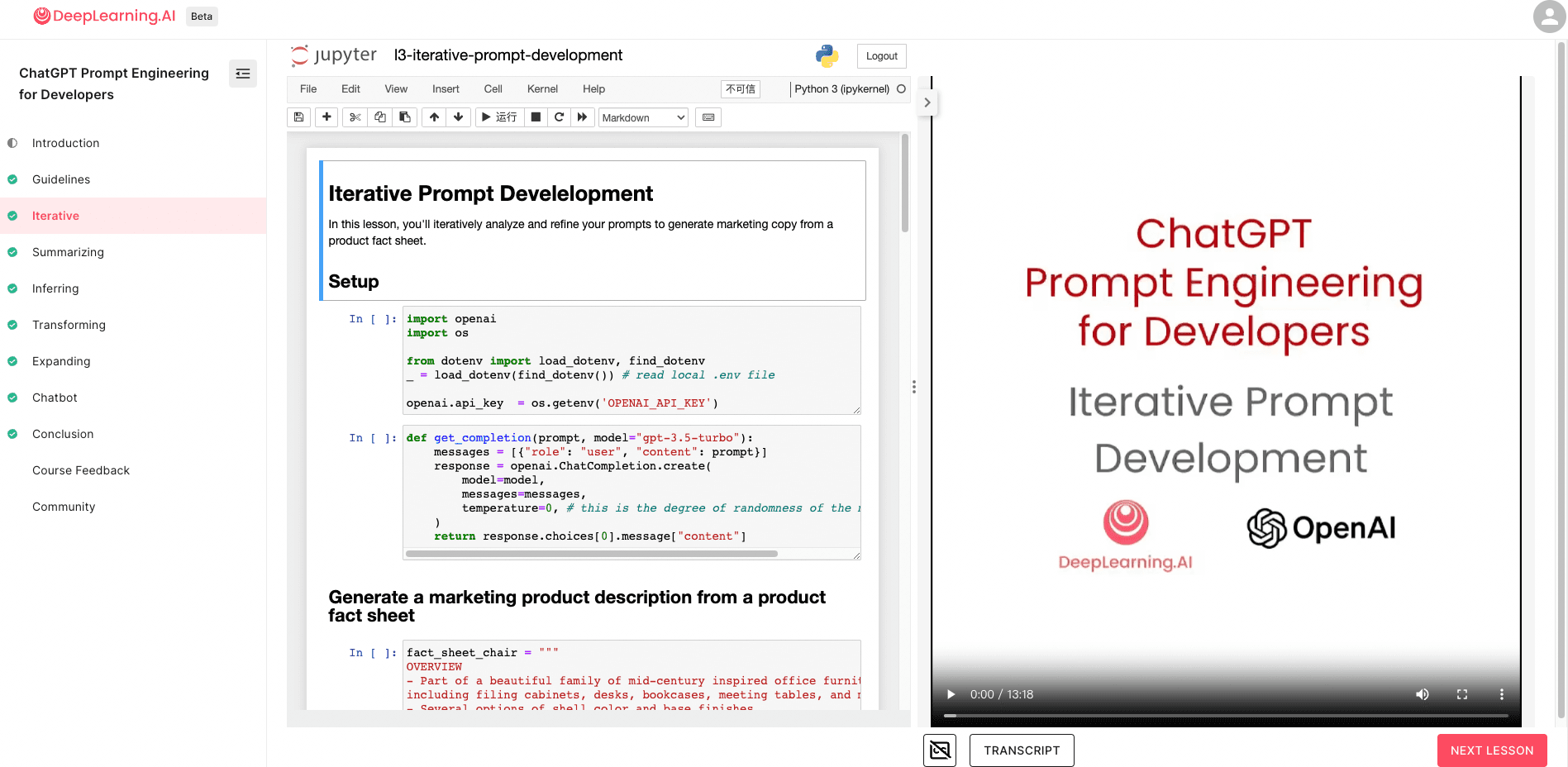The height and width of the screenshot is (767, 1568).
Task: Restart kernel and run all fast-forward icon
Action: [x=582, y=117]
